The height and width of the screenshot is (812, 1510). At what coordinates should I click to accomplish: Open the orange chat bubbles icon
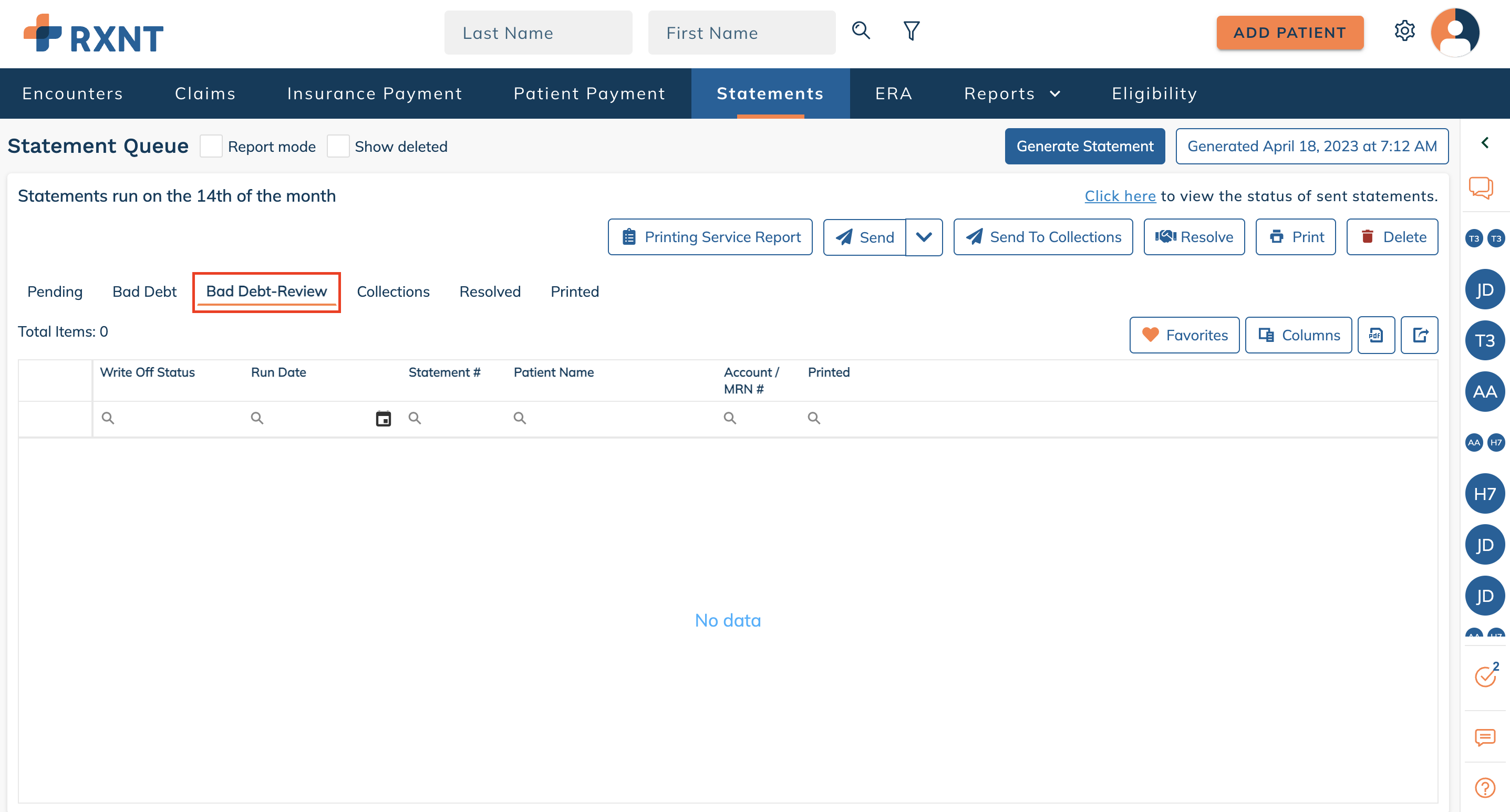click(x=1481, y=188)
